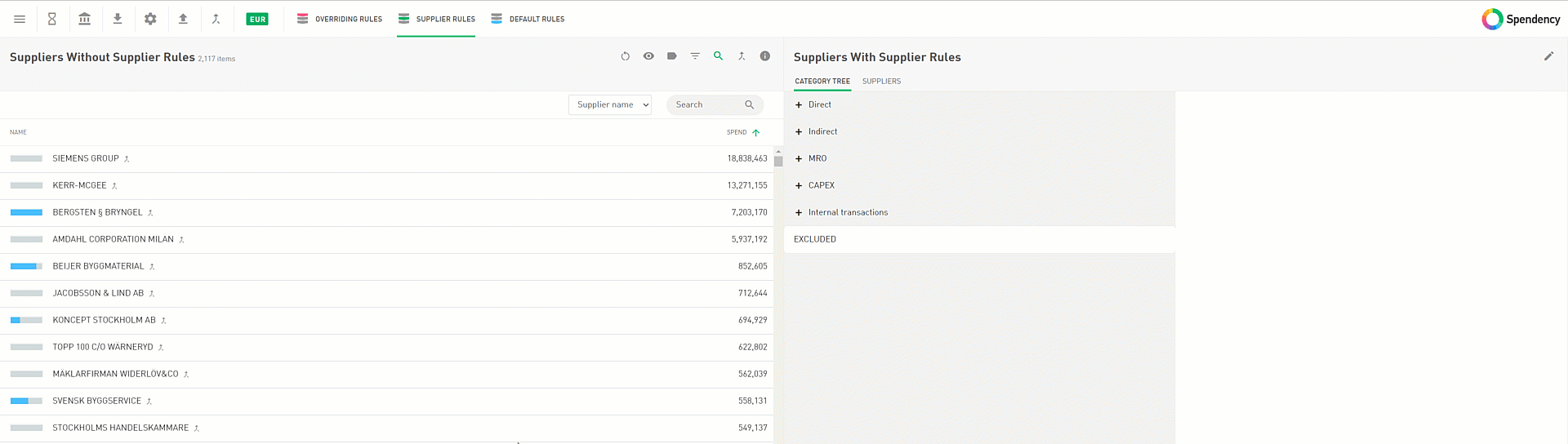Expand the CAPEX category

(799, 185)
